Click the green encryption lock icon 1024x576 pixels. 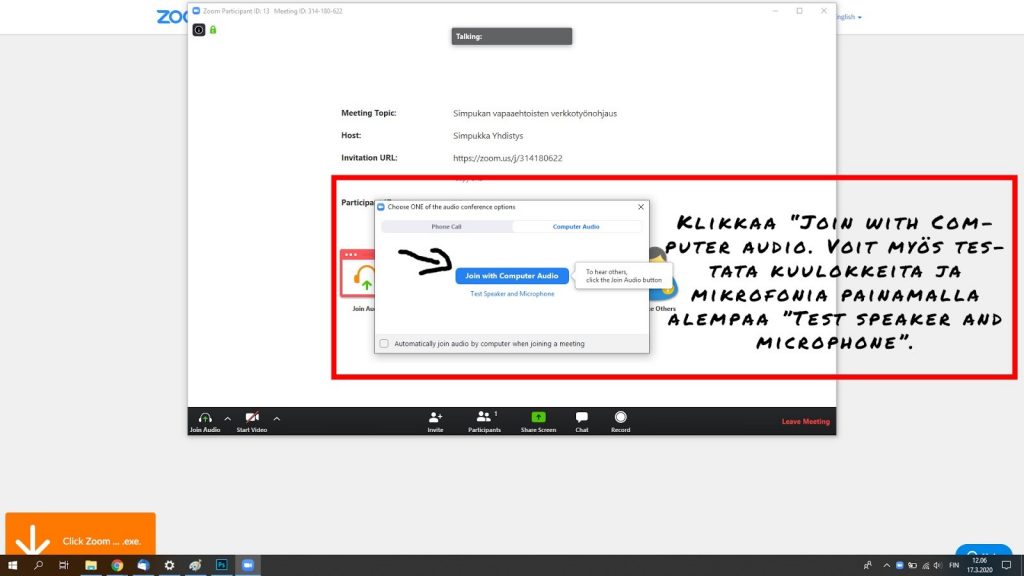pyautogui.click(x=213, y=30)
